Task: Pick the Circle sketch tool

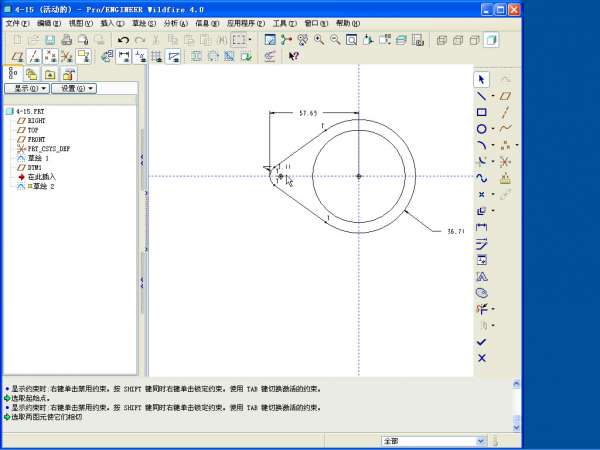Action: (x=481, y=129)
